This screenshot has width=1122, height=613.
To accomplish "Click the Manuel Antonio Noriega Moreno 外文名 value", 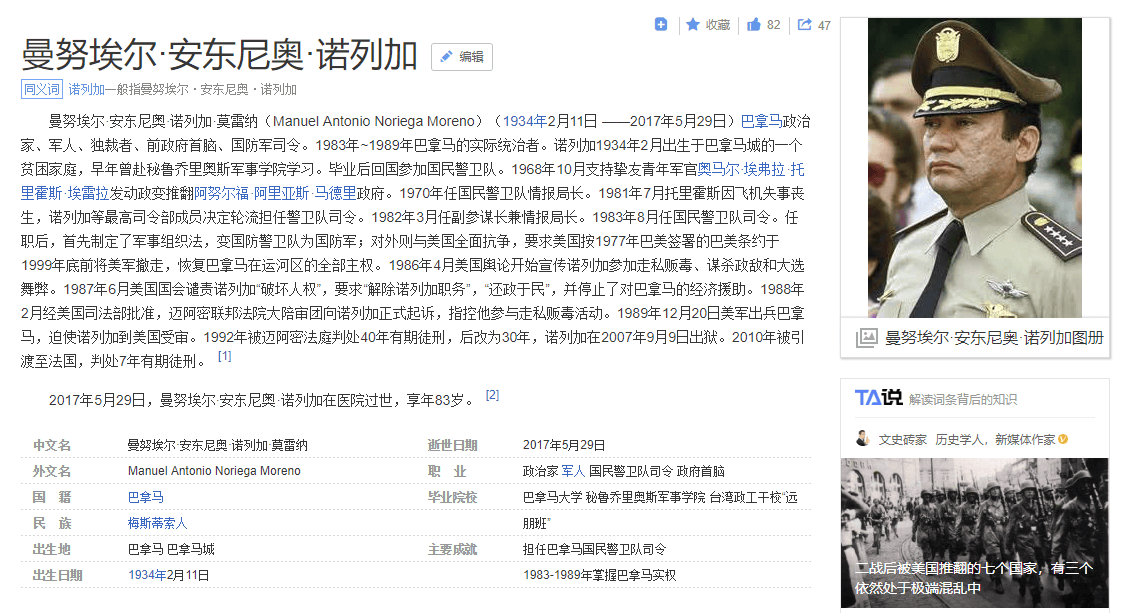I will (x=214, y=471).
